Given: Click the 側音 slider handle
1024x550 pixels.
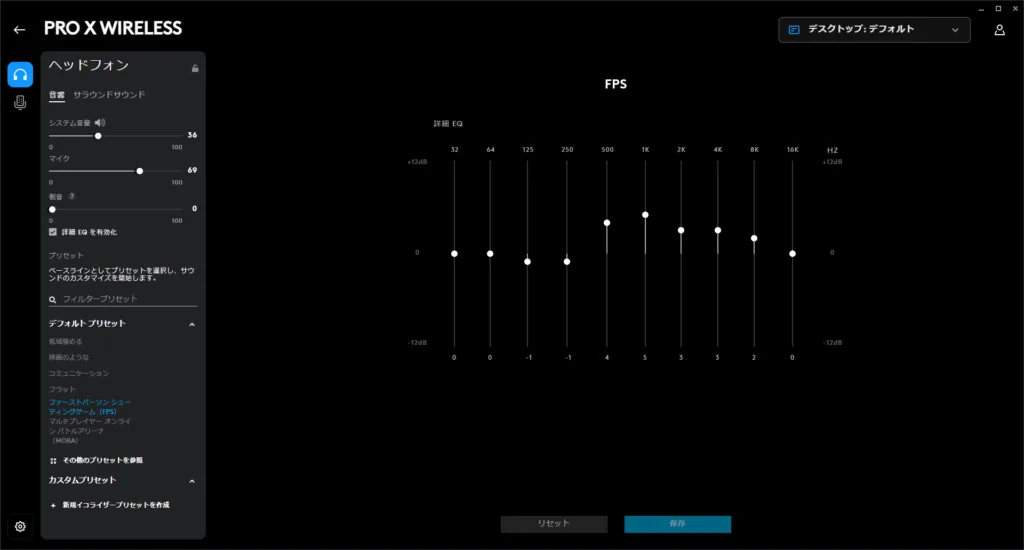Looking at the screenshot, I should click(x=52, y=210).
